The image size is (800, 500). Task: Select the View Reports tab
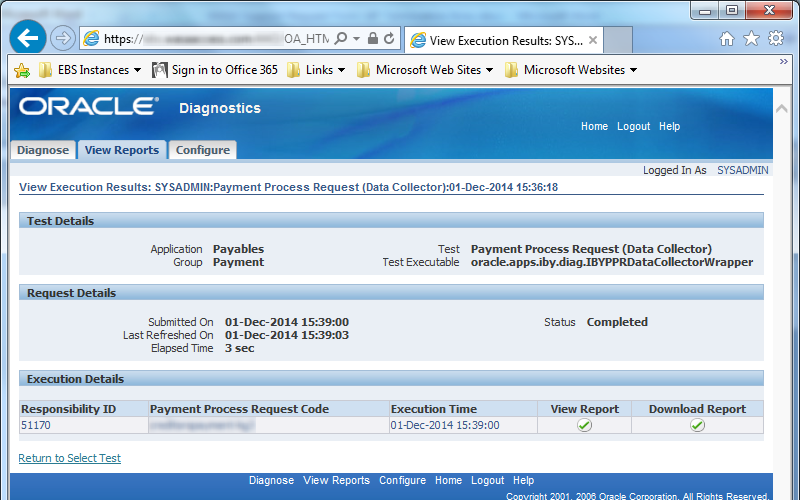(122, 150)
